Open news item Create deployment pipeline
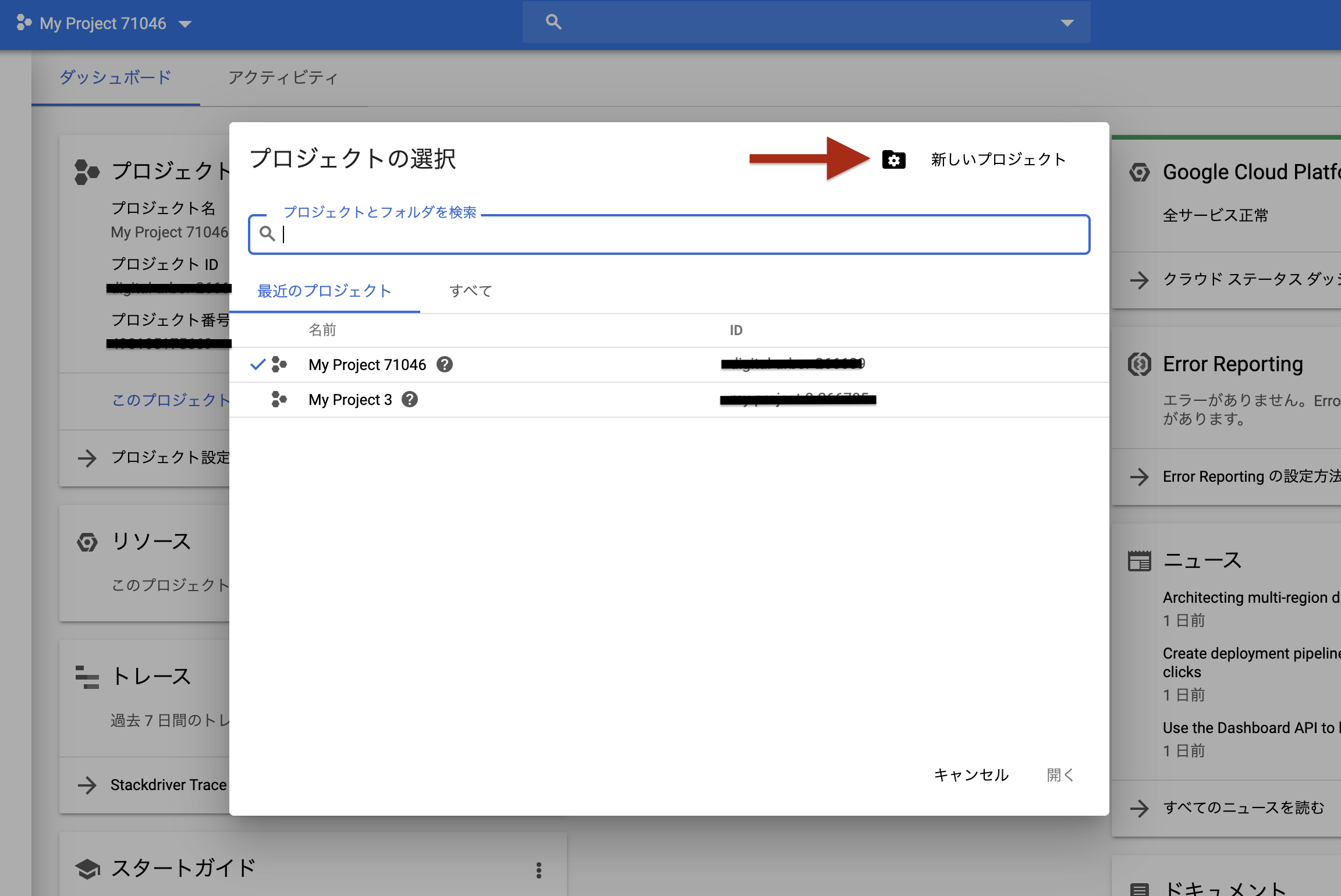Screen dimensions: 1341x896 [x=1251, y=663]
